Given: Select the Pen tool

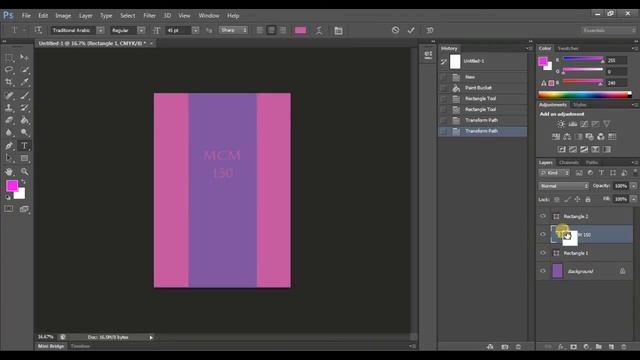Looking at the screenshot, I should pyautogui.click(x=9, y=146).
